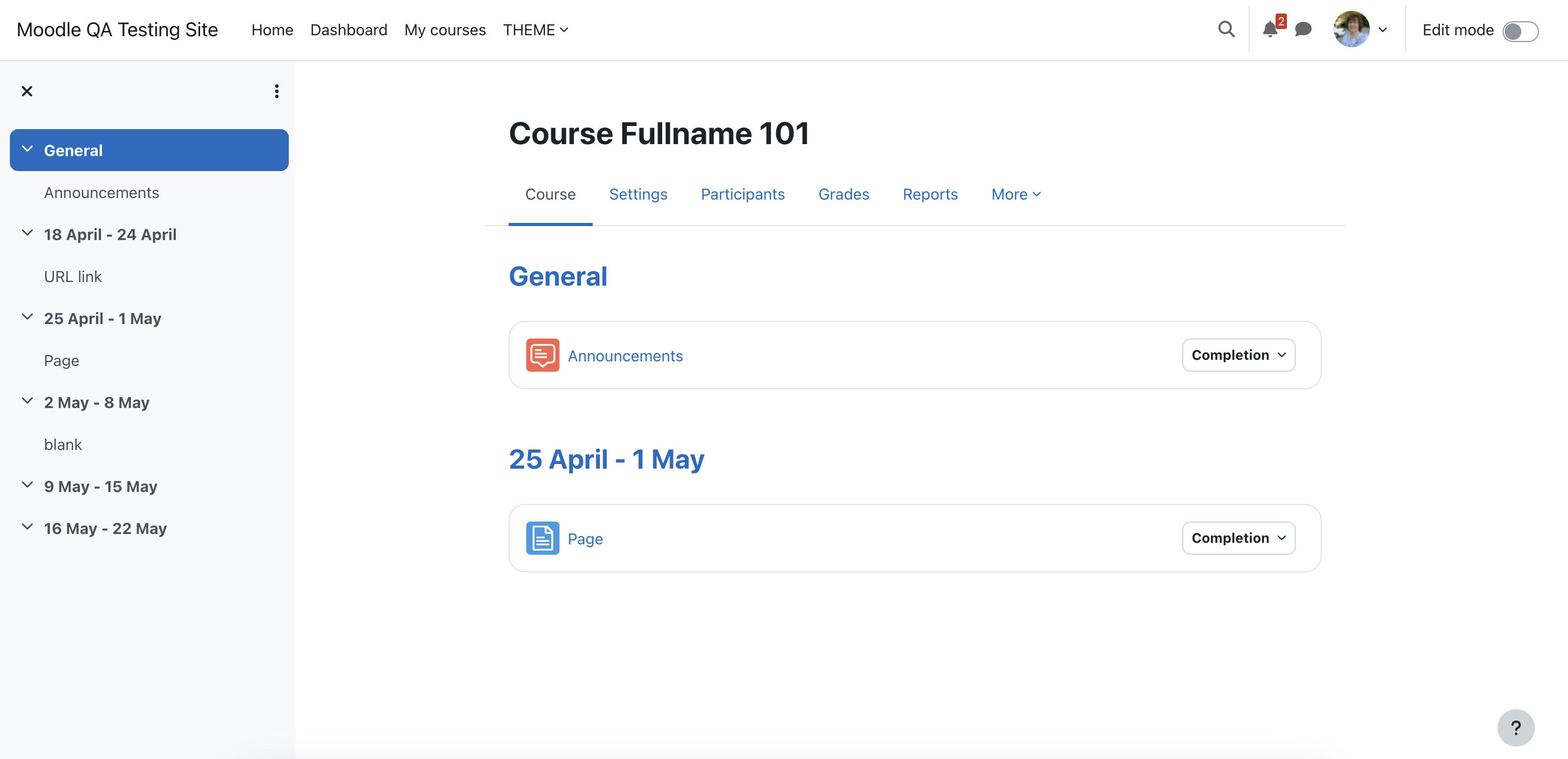Switch to the Reports tab
The height and width of the screenshot is (759, 1568).
click(x=930, y=194)
